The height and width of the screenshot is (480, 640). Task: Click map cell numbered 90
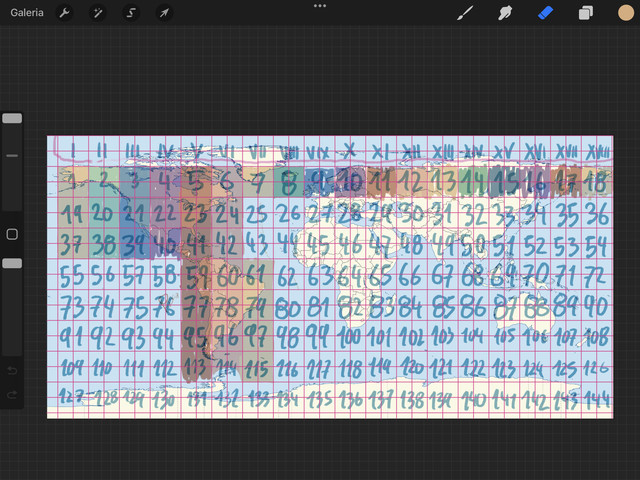point(597,307)
